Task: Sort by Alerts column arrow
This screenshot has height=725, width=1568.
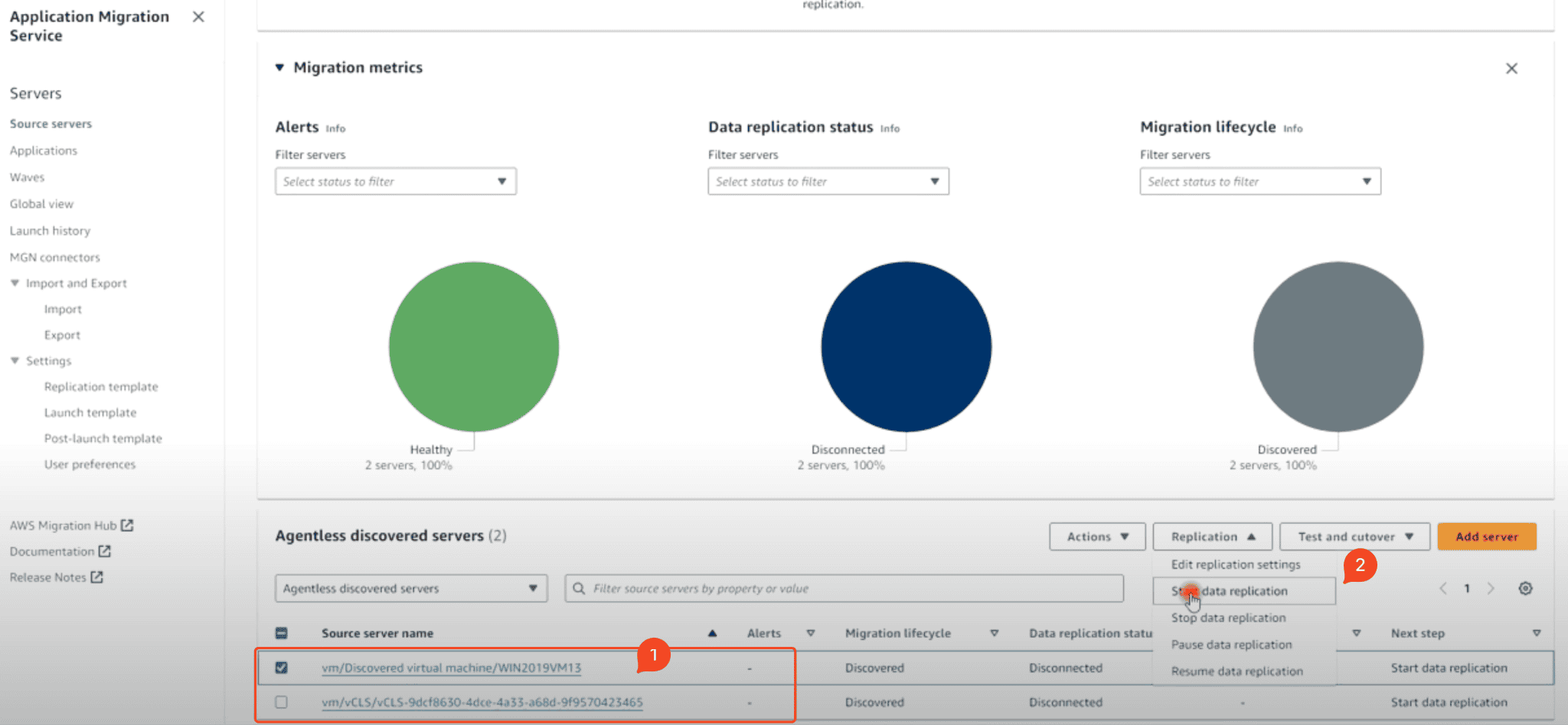Action: click(811, 633)
